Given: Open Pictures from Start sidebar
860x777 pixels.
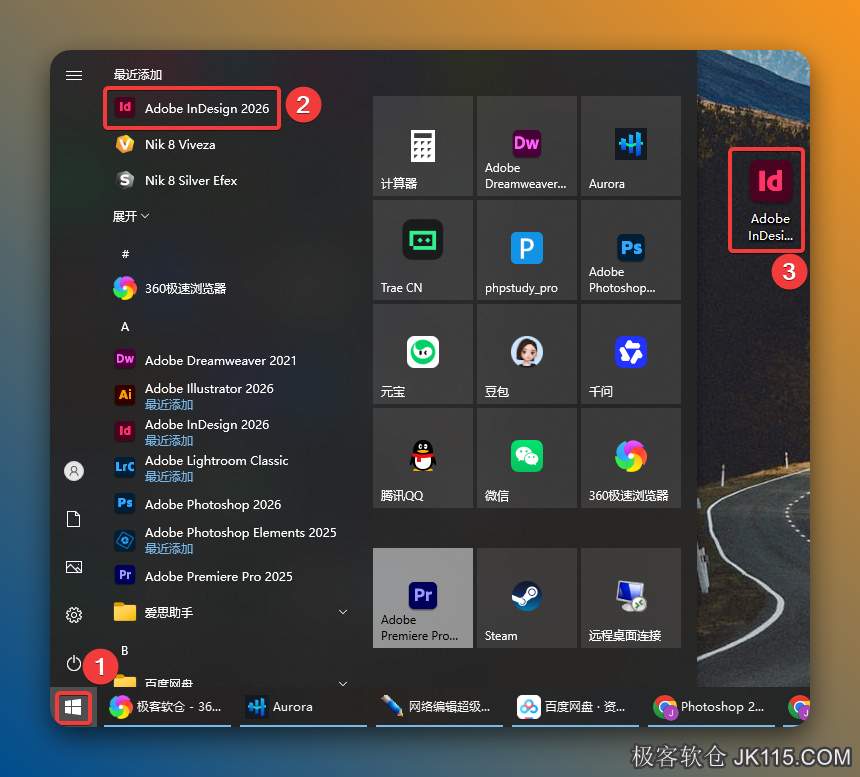Looking at the screenshot, I should (x=74, y=566).
